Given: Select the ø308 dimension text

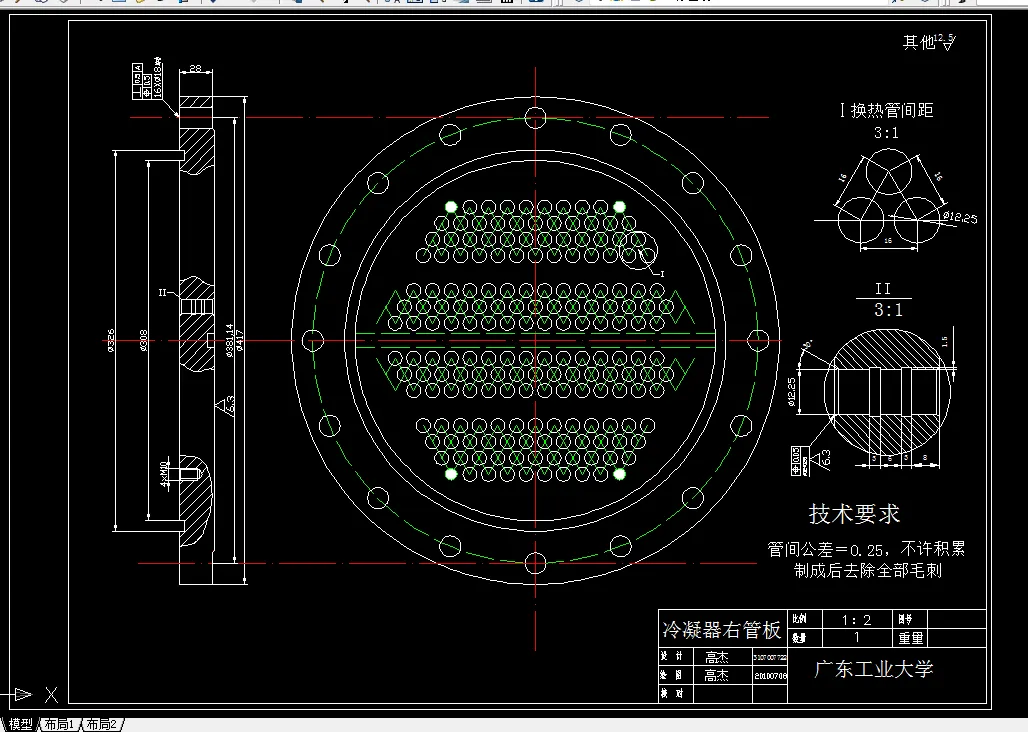Looking at the screenshot, I should click(x=143, y=340).
